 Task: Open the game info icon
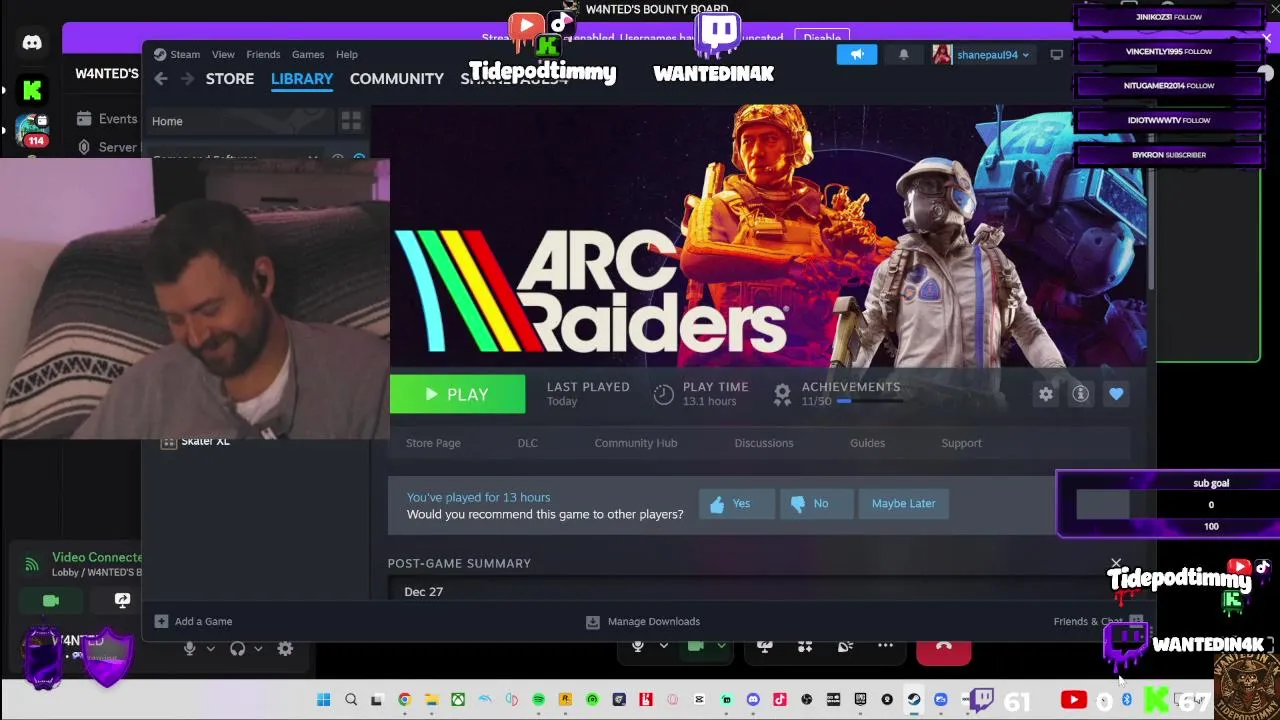pyautogui.click(x=1080, y=394)
